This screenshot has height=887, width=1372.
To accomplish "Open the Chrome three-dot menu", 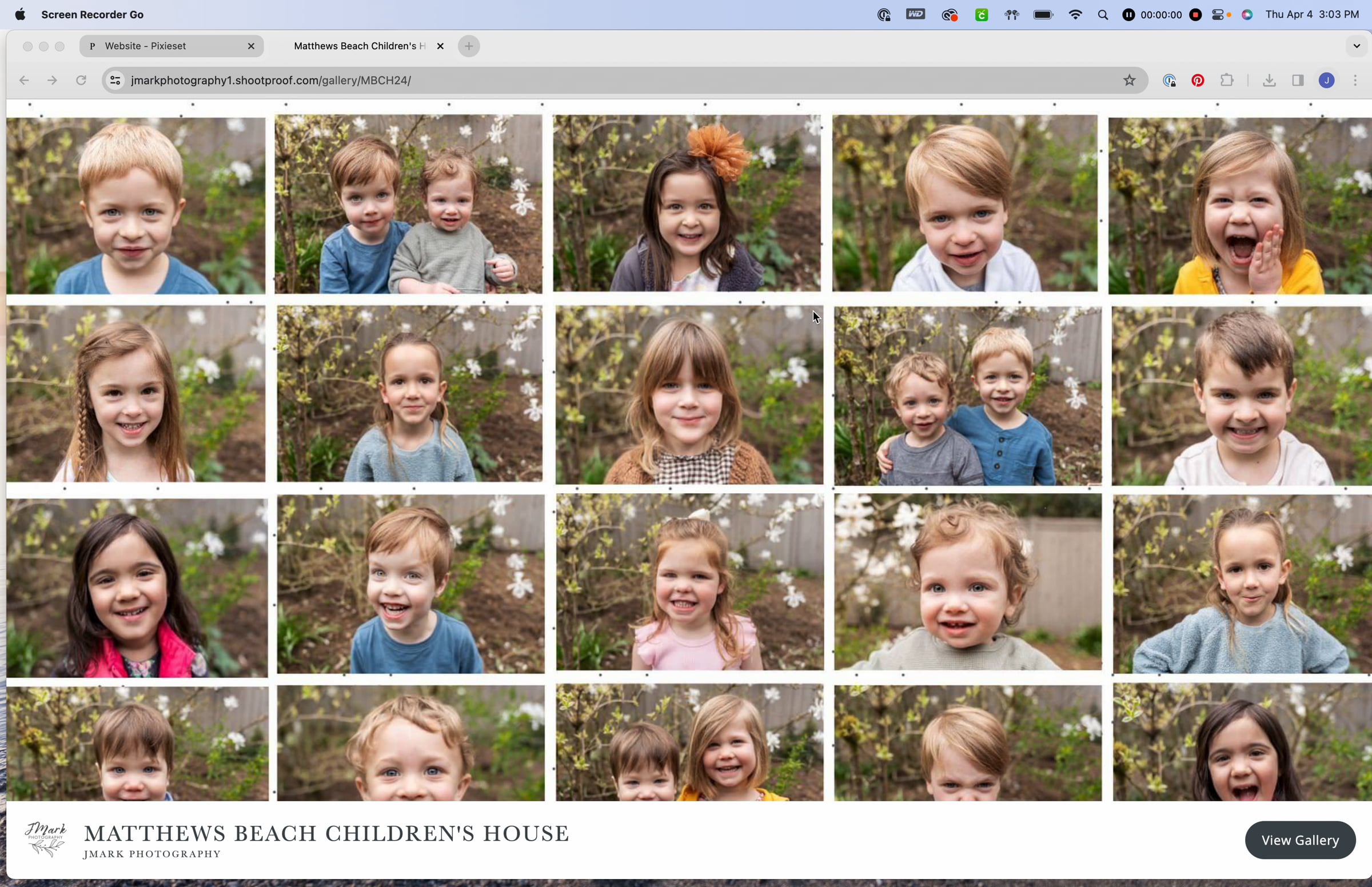I will tap(1355, 81).
